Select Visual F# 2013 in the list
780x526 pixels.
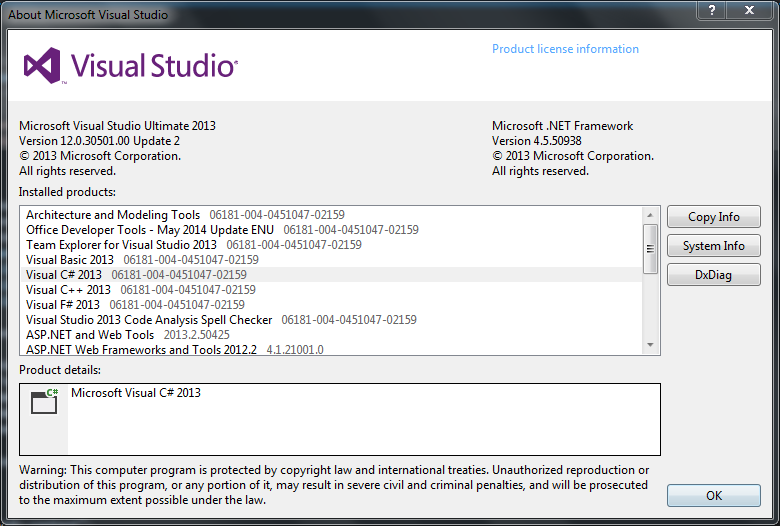pos(331,305)
